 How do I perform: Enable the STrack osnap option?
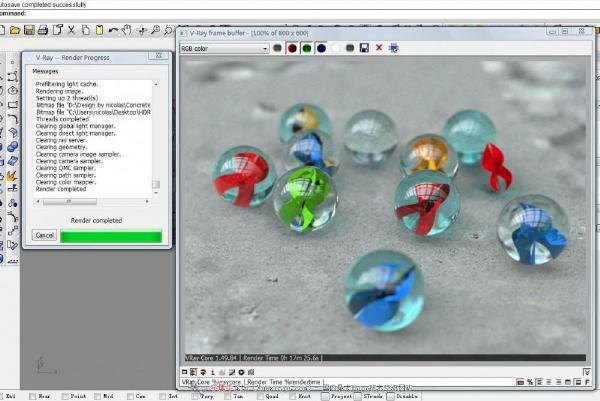pyautogui.click(x=358, y=396)
